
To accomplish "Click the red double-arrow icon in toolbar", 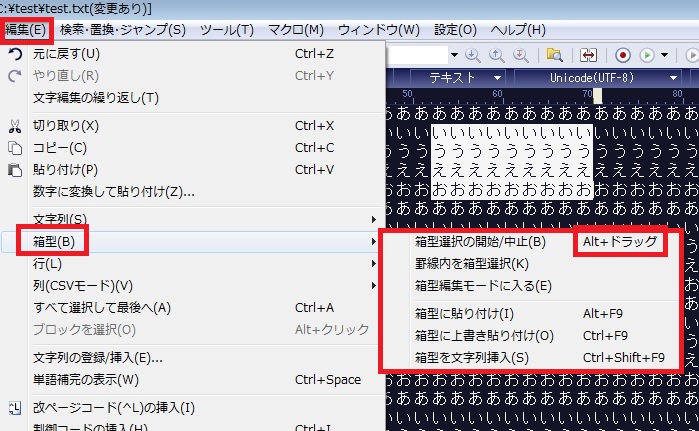I will tap(589, 55).
